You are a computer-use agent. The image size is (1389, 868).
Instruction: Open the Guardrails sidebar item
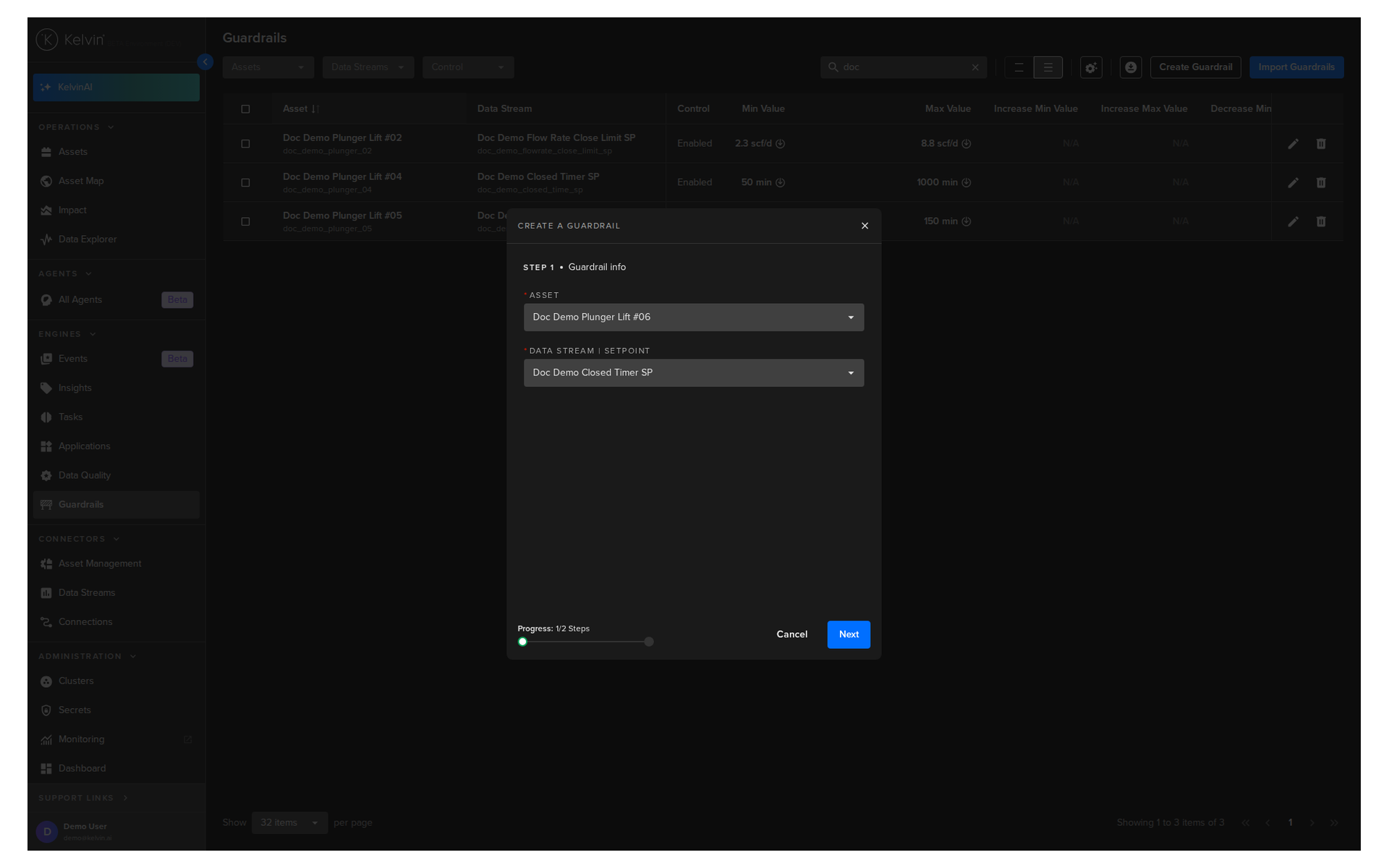coord(116,505)
